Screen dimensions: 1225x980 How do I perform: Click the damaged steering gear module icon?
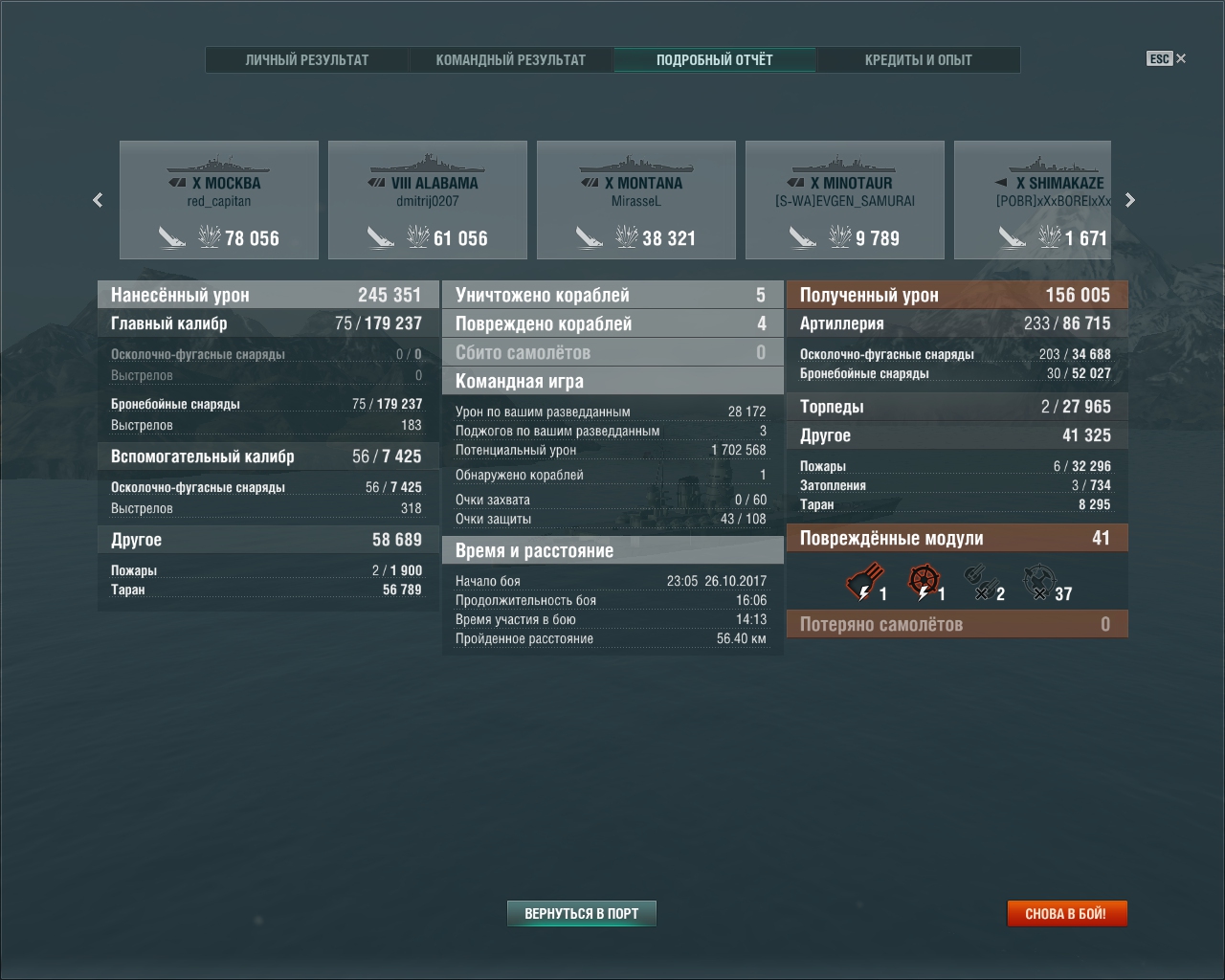coord(923,582)
